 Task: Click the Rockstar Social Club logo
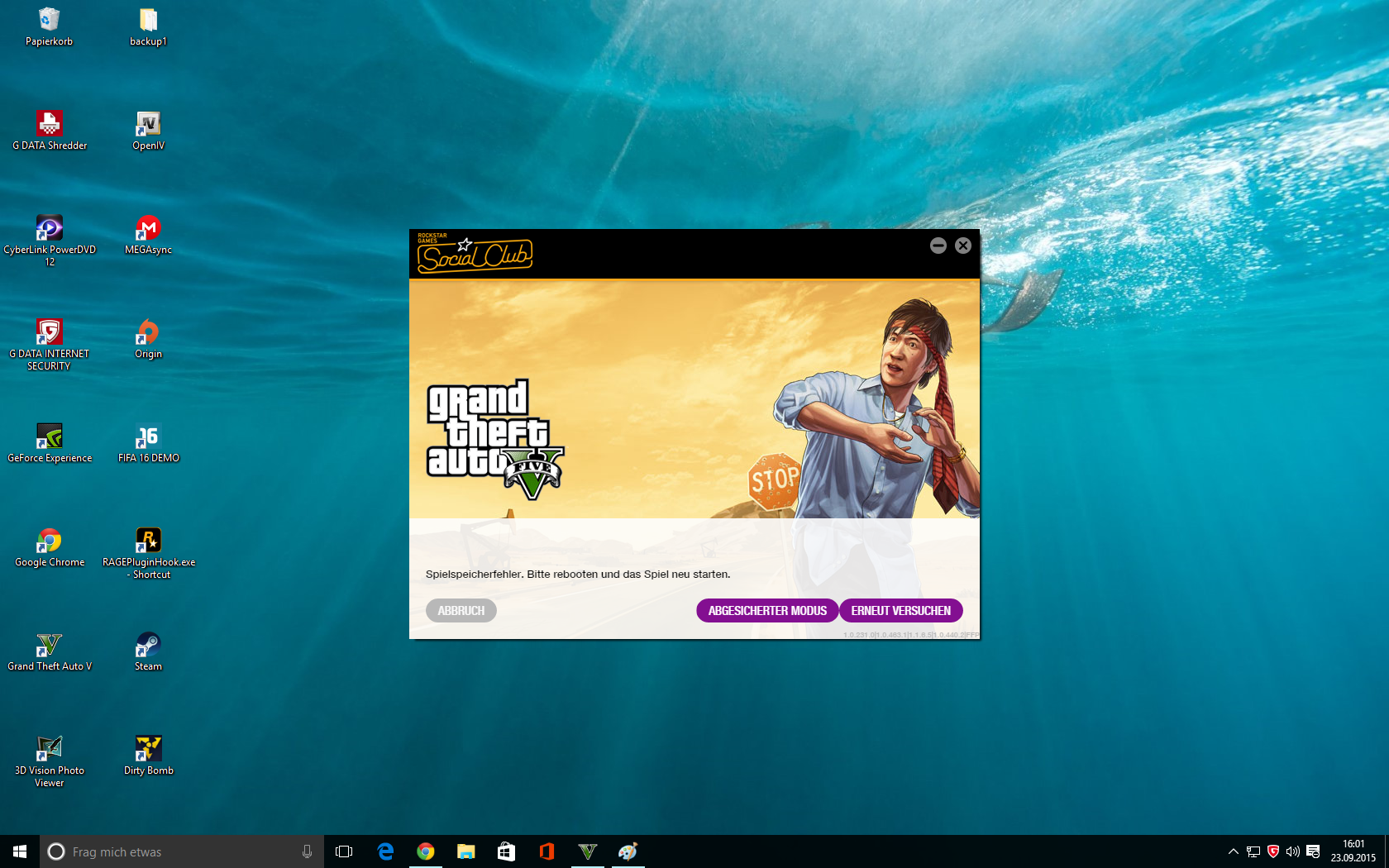[x=475, y=253]
